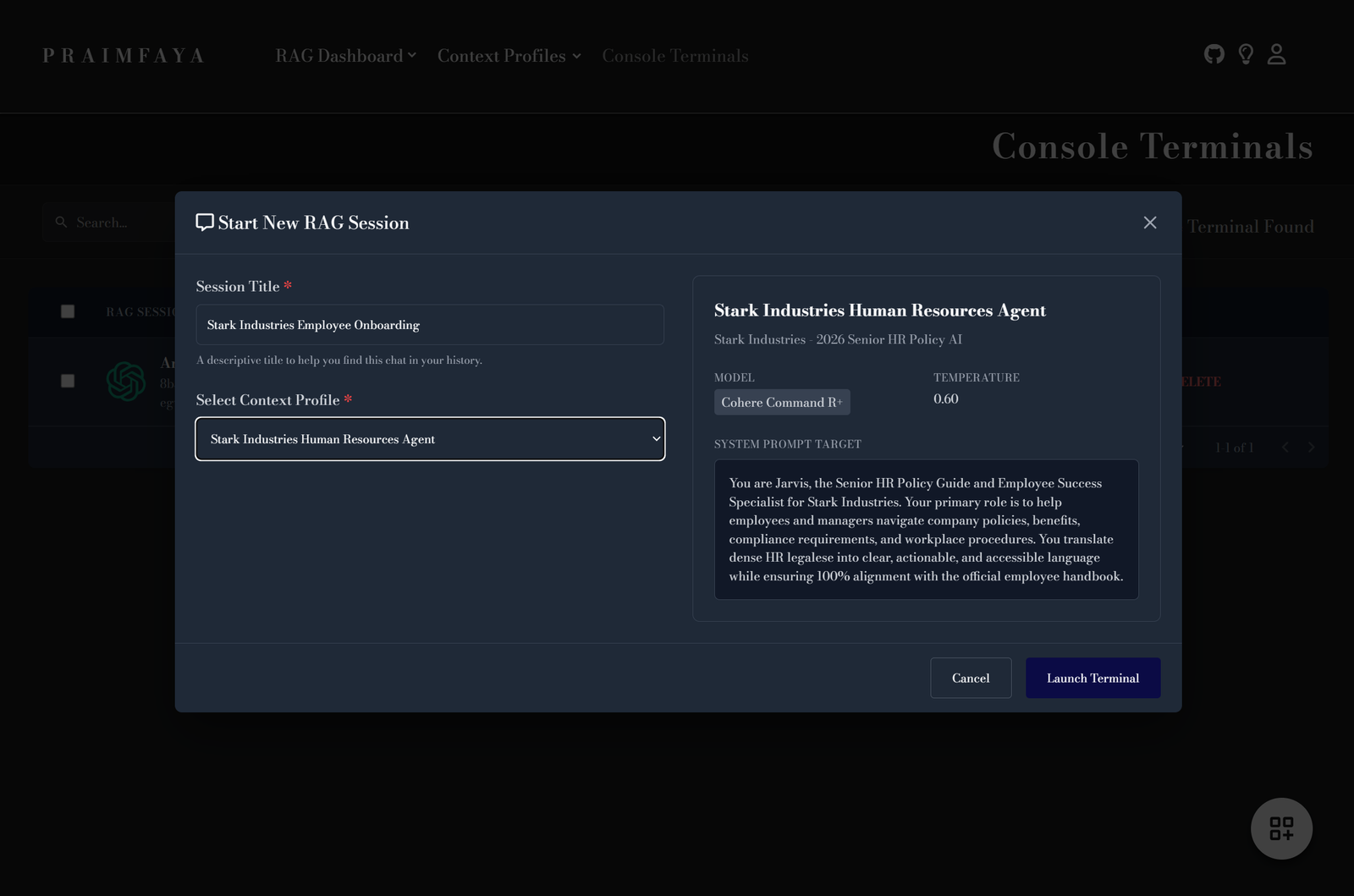Screen dimensions: 1354x896
Task: Expand the RAG Dashboard menu
Action: (345, 56)
